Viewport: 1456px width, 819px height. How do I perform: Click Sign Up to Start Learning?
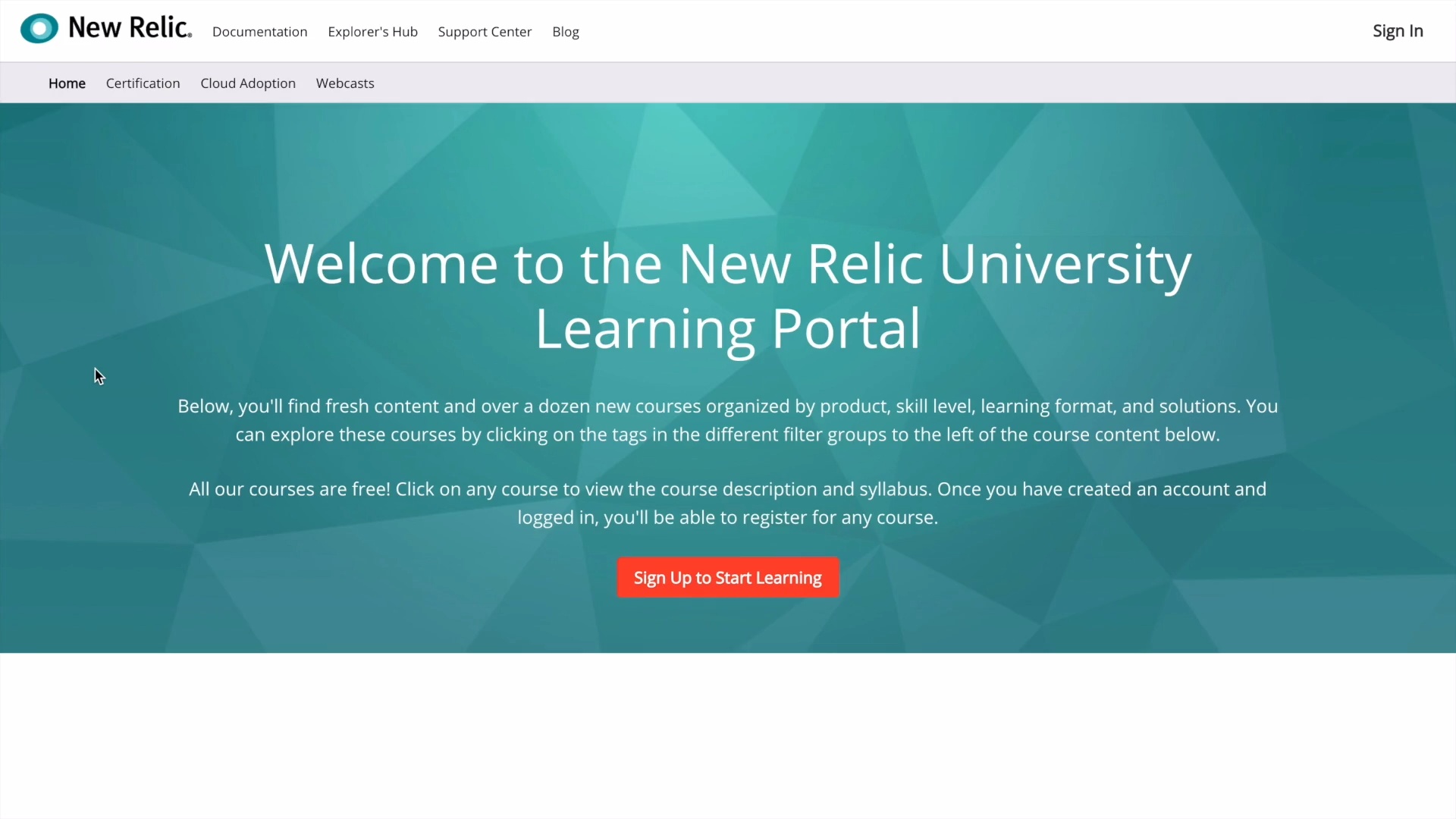coord(728,578)
